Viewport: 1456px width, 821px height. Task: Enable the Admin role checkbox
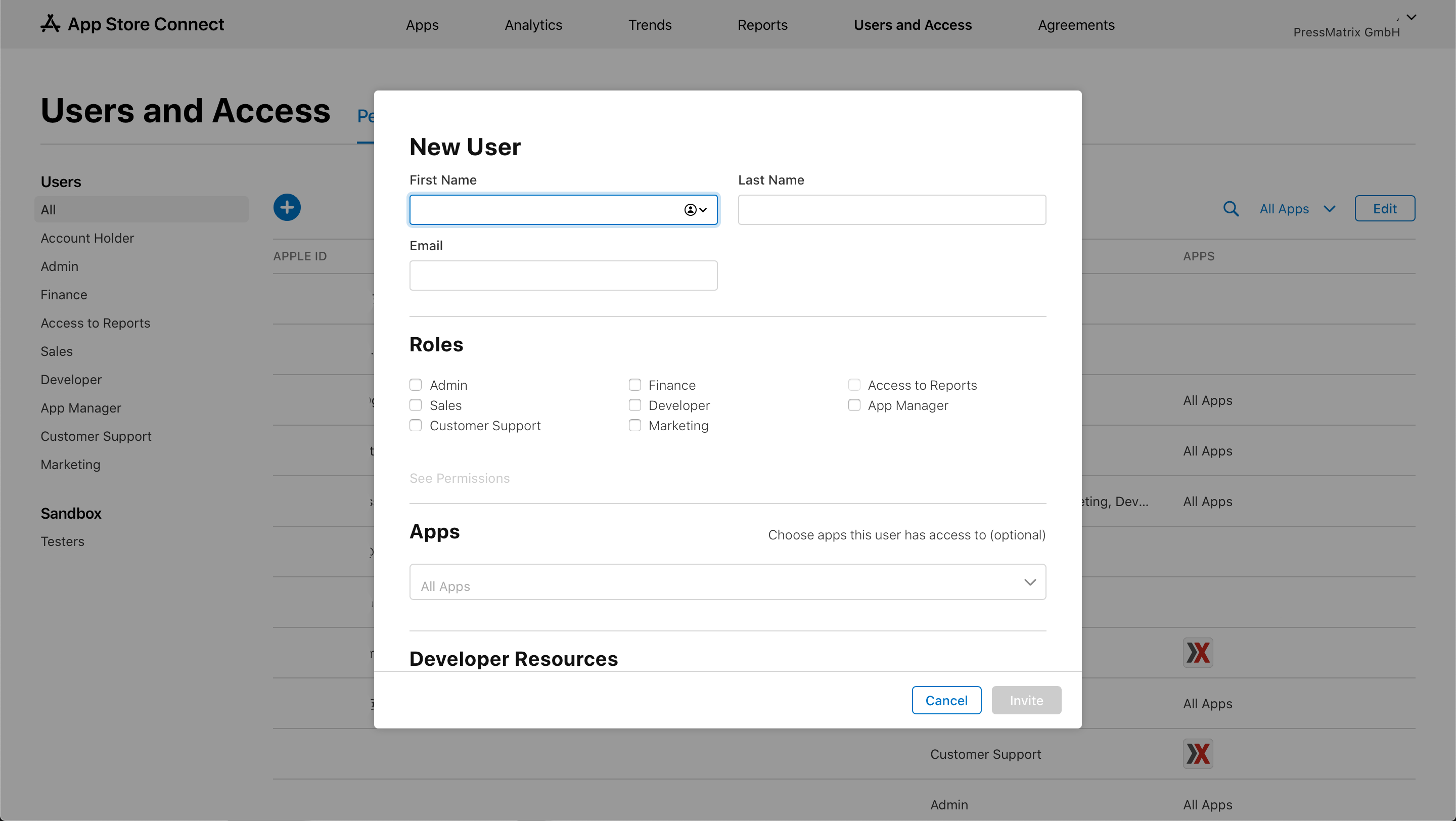(416, 385)
